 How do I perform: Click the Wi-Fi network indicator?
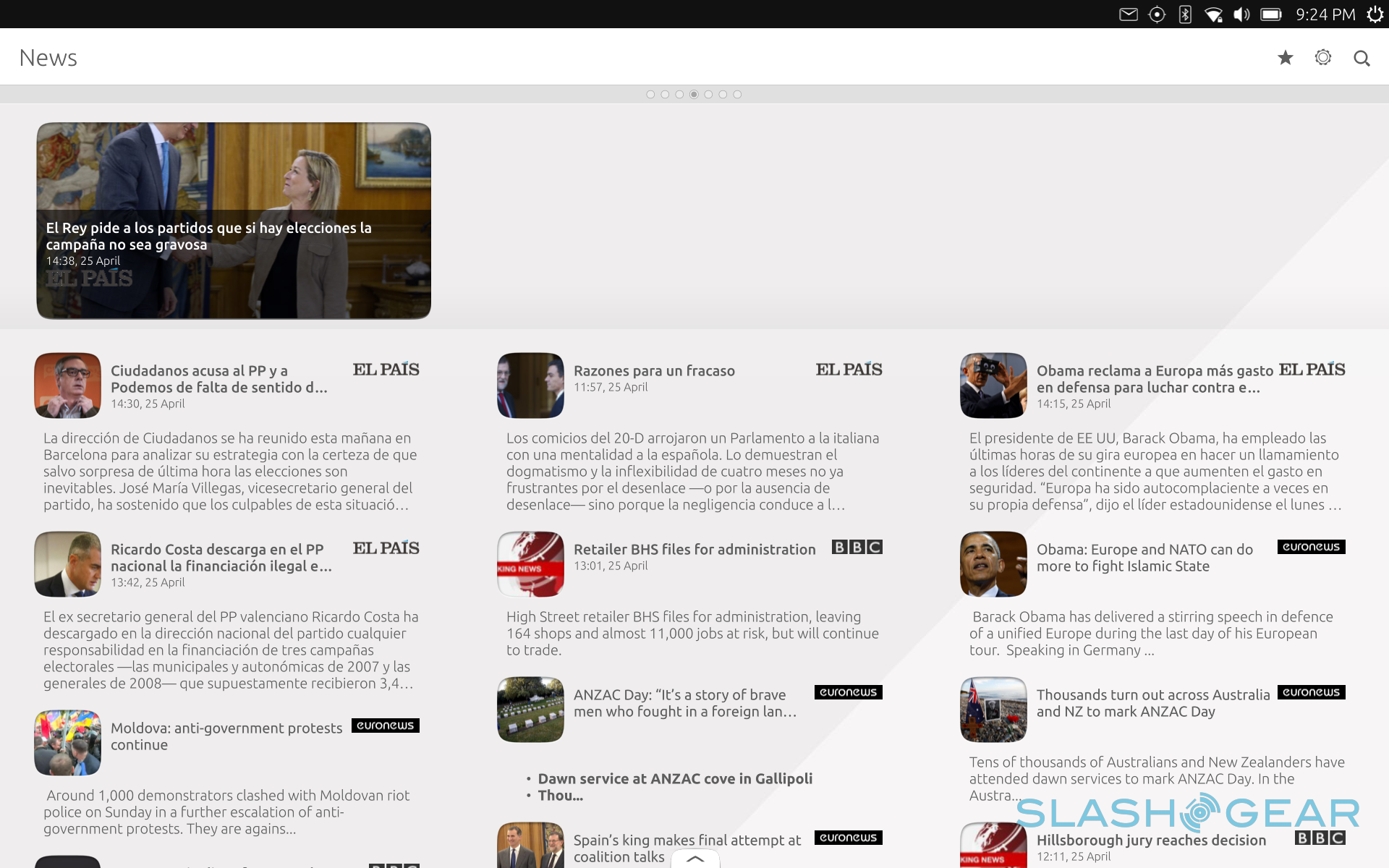(1213, 14)
